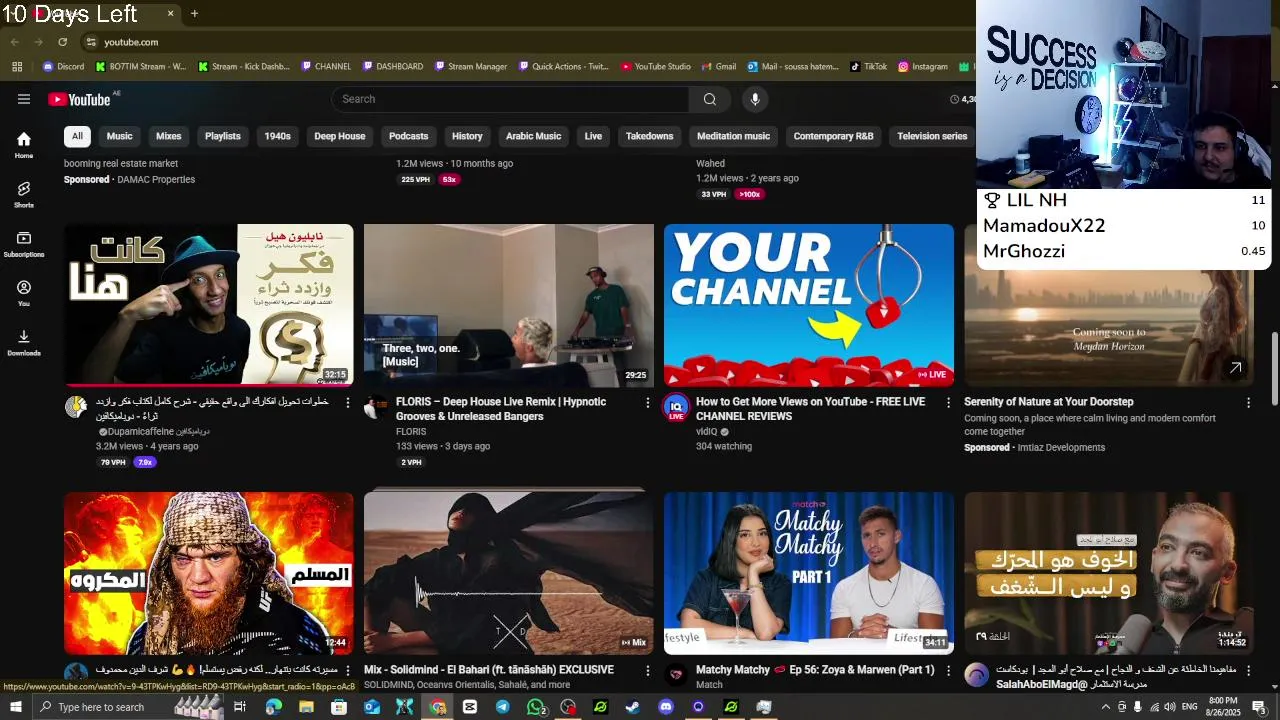Open WhatsApp from the taskbar
This screenshot has width=1280, height=720.
tap(536, 707)
